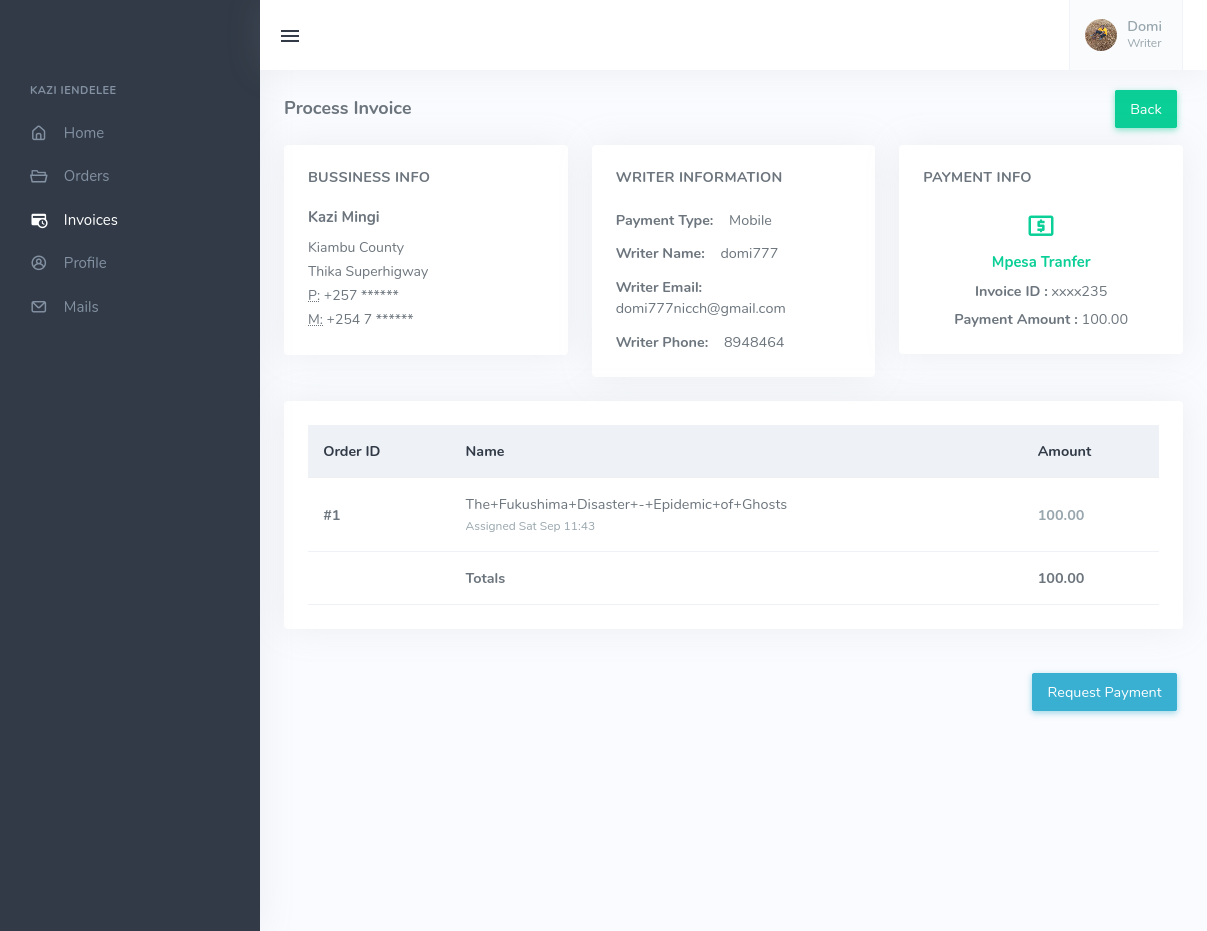Click the Fukushima Disaster order name

[x=626, y=505]
